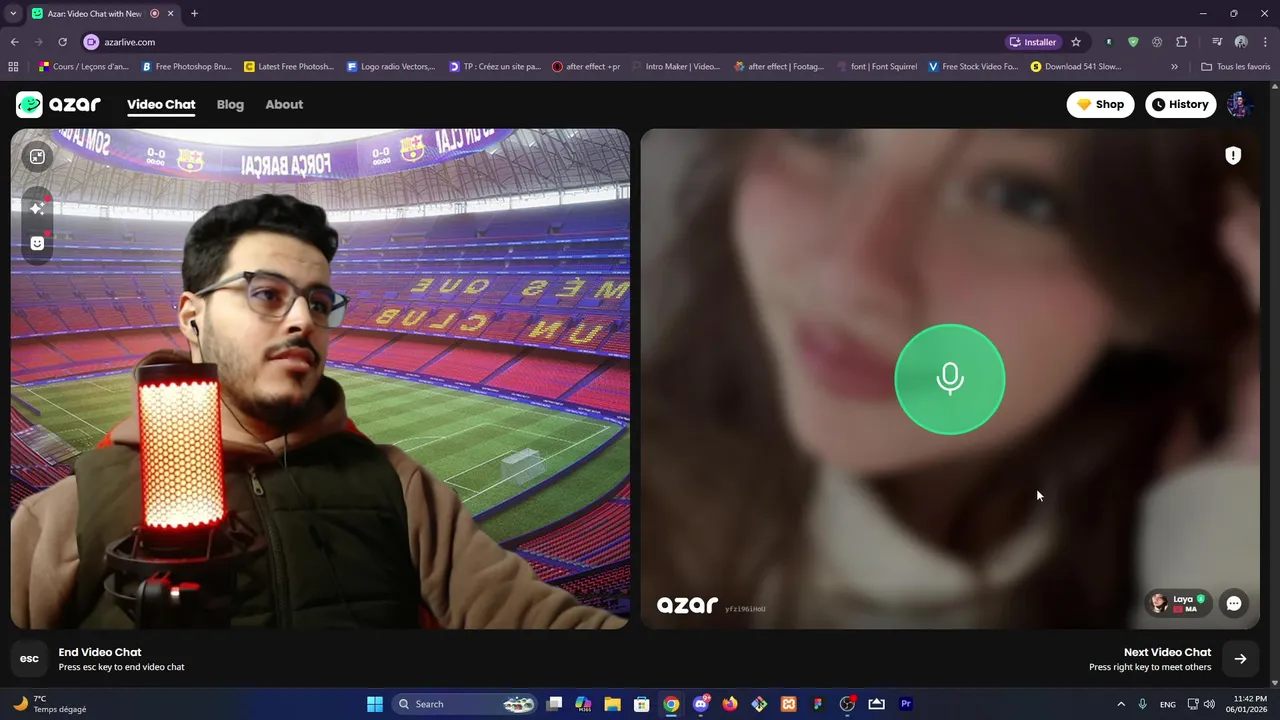
Task: Open Chrome three-dot menu
Action: (1265, 42)
